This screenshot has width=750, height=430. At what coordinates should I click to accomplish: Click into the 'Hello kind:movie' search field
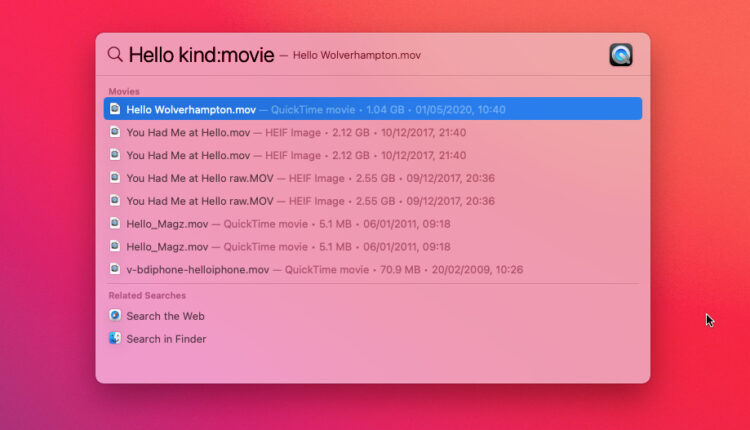tap(201, 55)
